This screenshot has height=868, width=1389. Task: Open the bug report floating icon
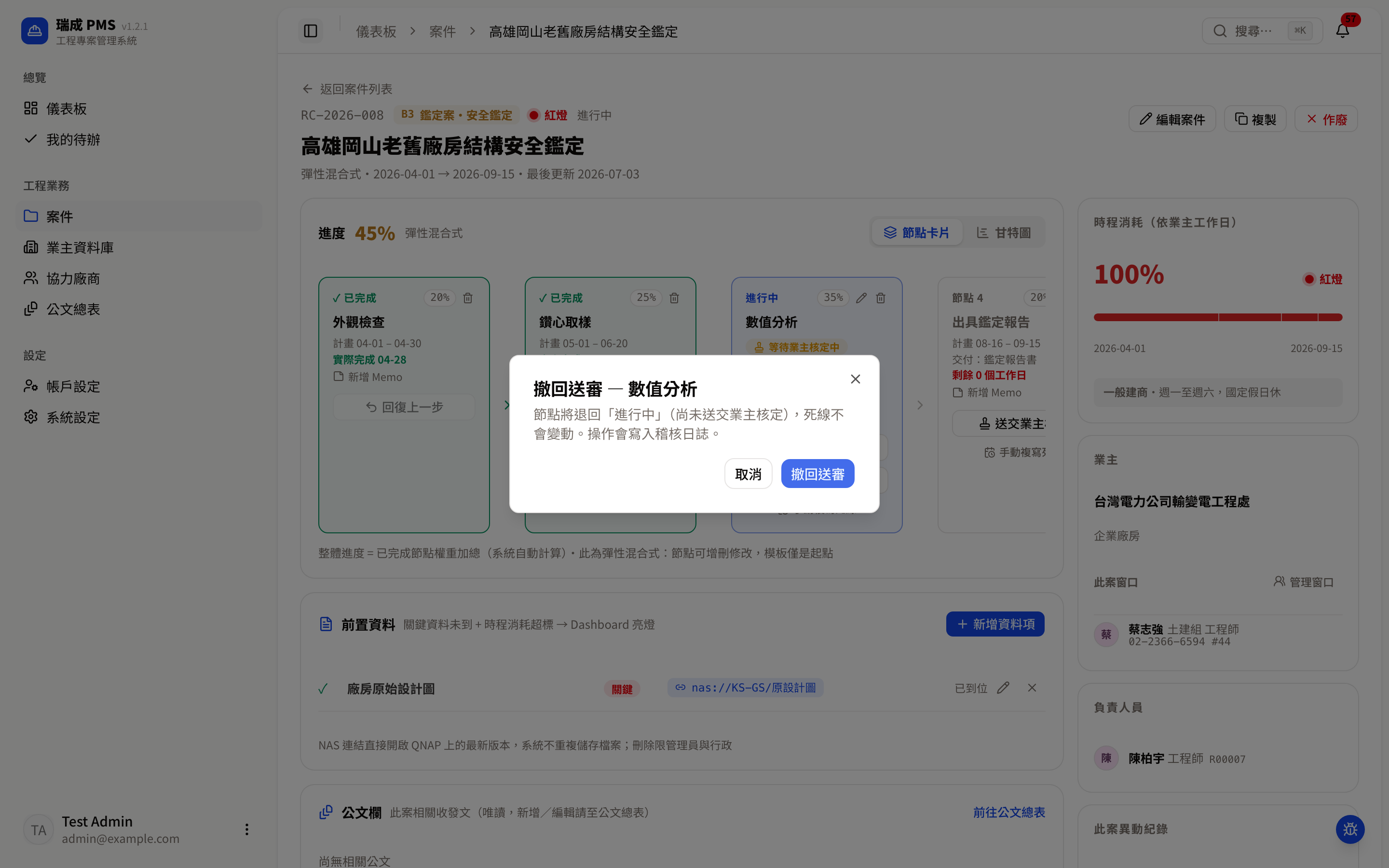(x=1350, y=829)
